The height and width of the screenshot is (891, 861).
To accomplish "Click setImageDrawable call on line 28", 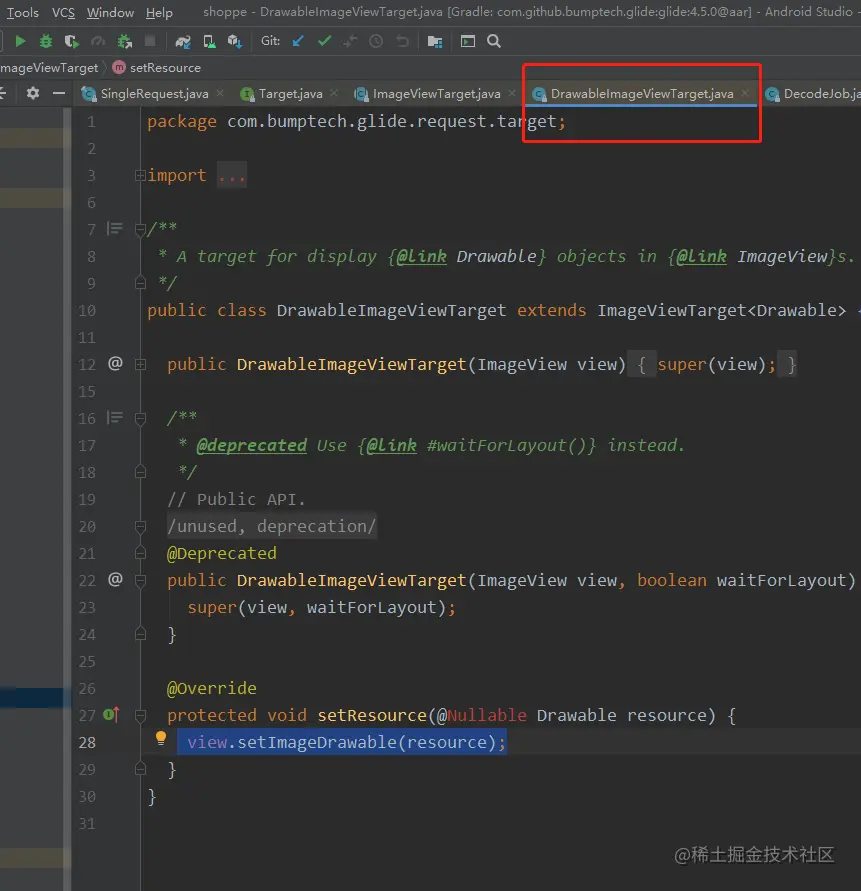I will pos(317,742).
